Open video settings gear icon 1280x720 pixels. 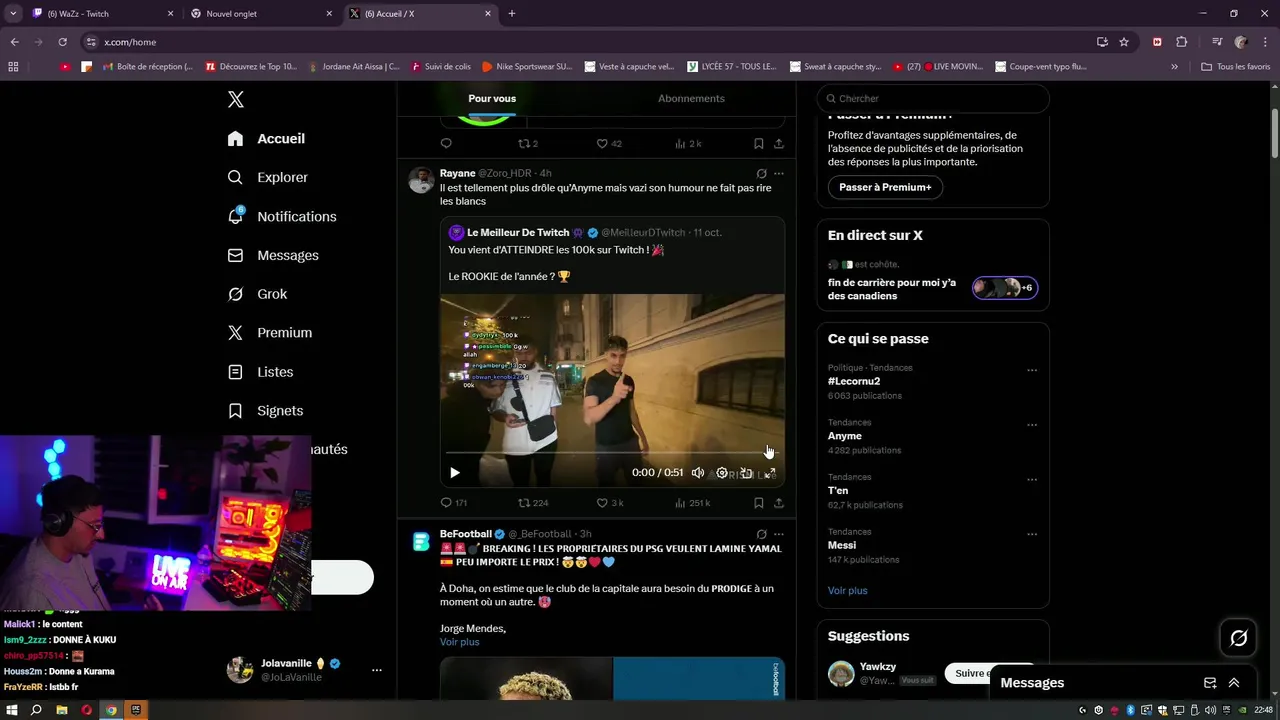click(722, 473)
